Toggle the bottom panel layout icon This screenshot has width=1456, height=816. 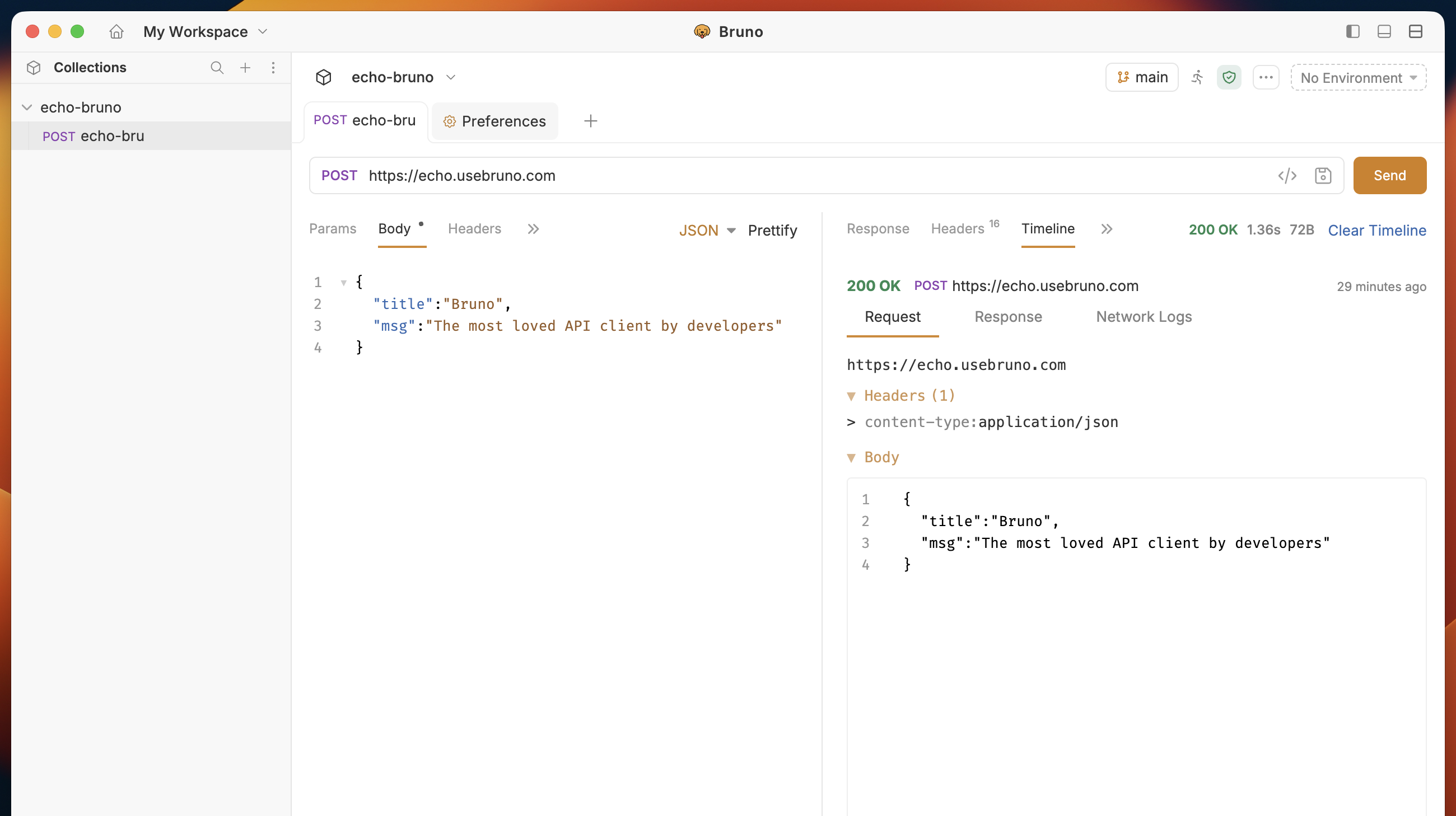point(1384,32)
